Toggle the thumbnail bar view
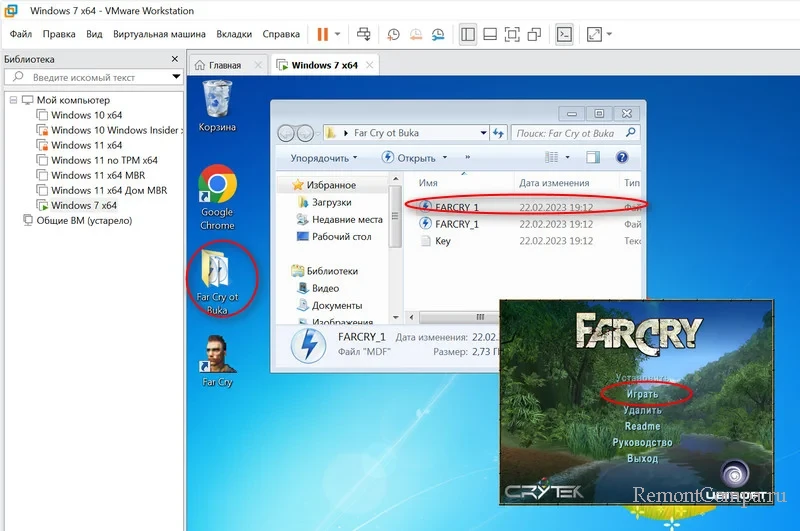Screen dimensions: 800x531 pos(490,34)
